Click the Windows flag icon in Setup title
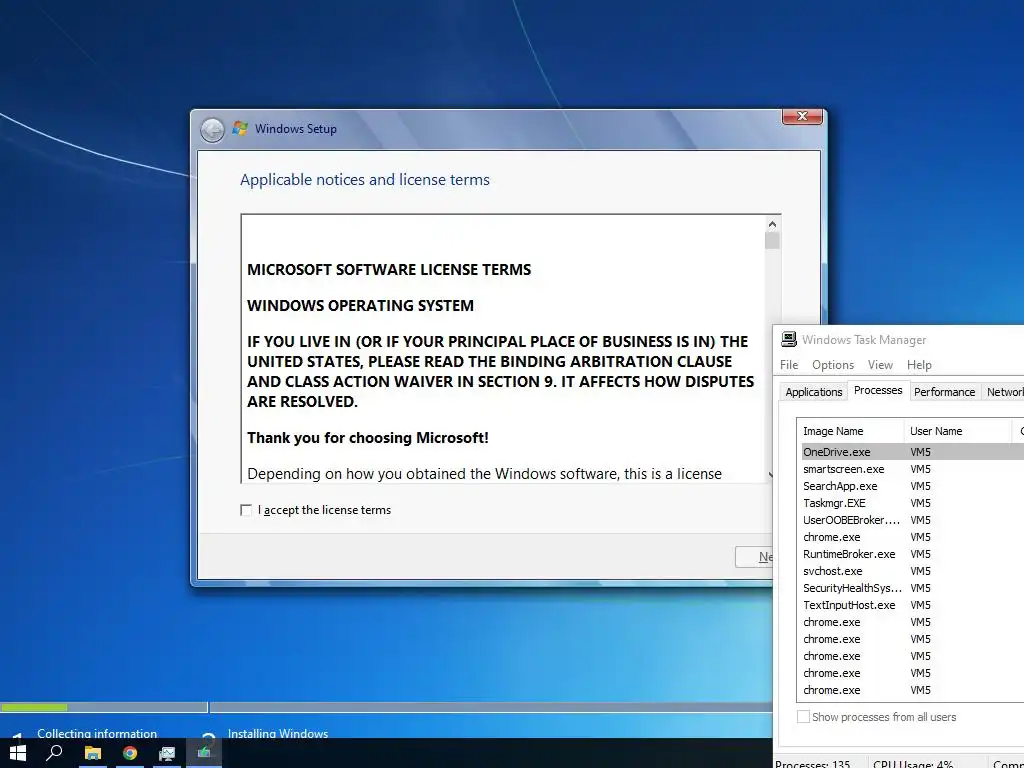 point(240,129)
